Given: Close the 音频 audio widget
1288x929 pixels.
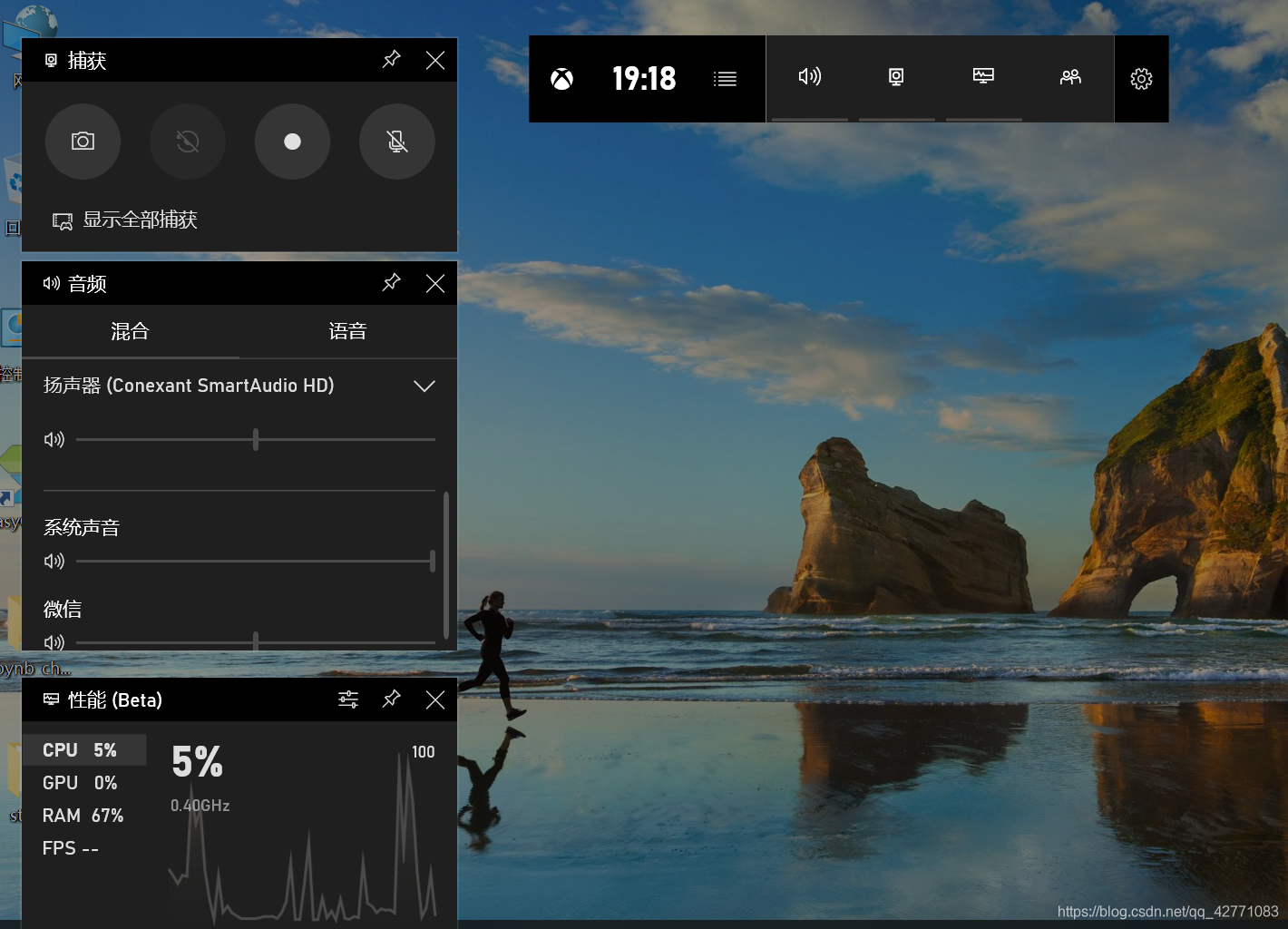Looking at the screenshot, I should (x=435, y=283).
